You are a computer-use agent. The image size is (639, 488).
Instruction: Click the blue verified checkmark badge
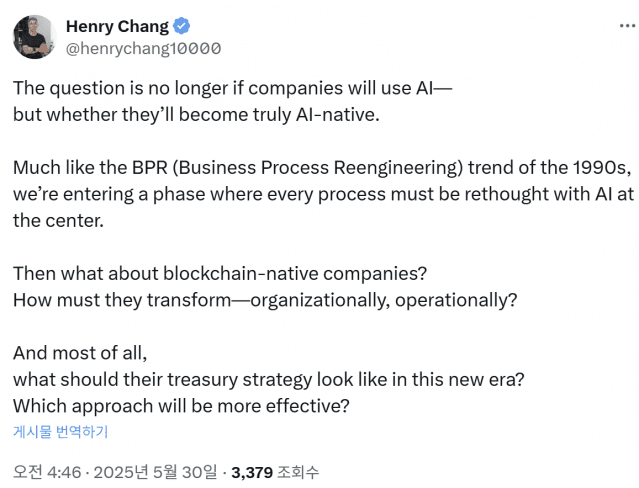[x=181, y=26]
